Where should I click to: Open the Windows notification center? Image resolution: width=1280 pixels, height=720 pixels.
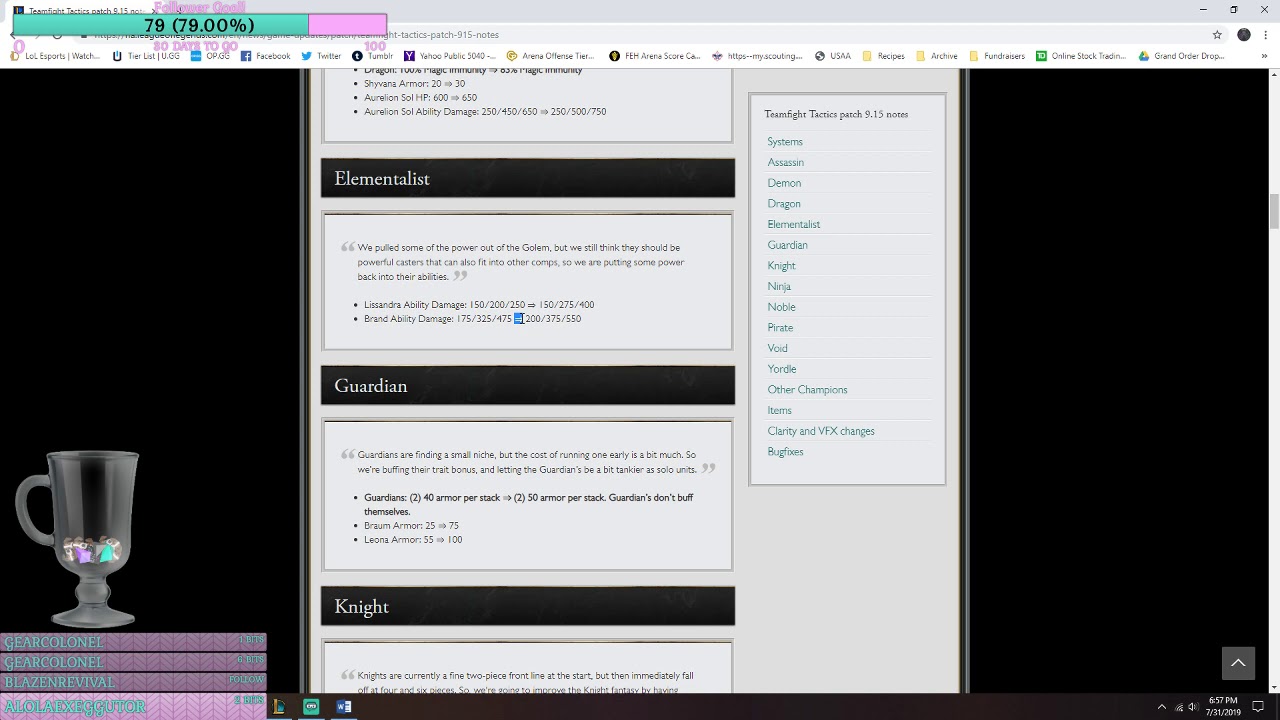click(1258, 706)
